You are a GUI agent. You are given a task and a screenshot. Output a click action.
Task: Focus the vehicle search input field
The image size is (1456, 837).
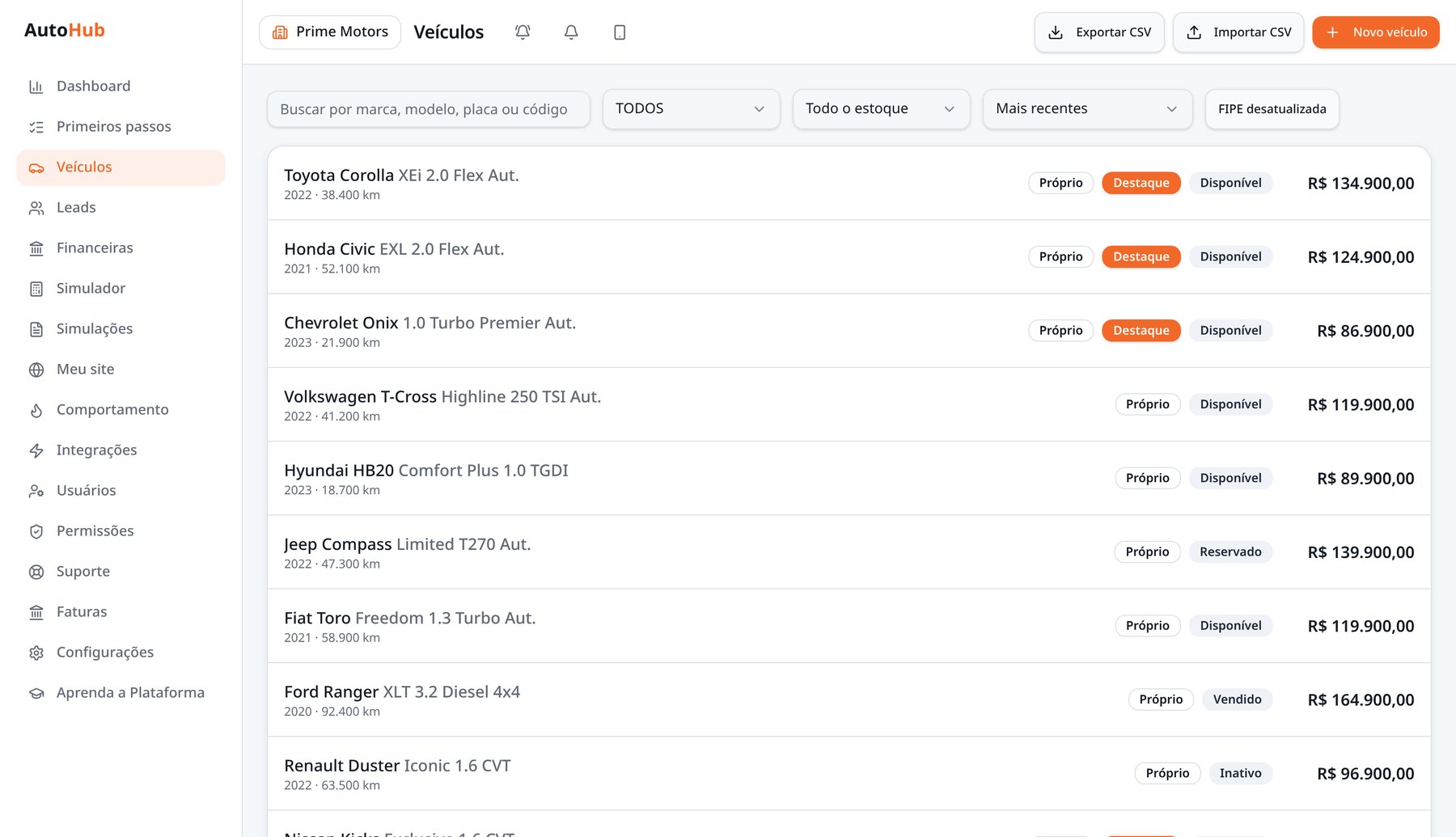[428, 109]
